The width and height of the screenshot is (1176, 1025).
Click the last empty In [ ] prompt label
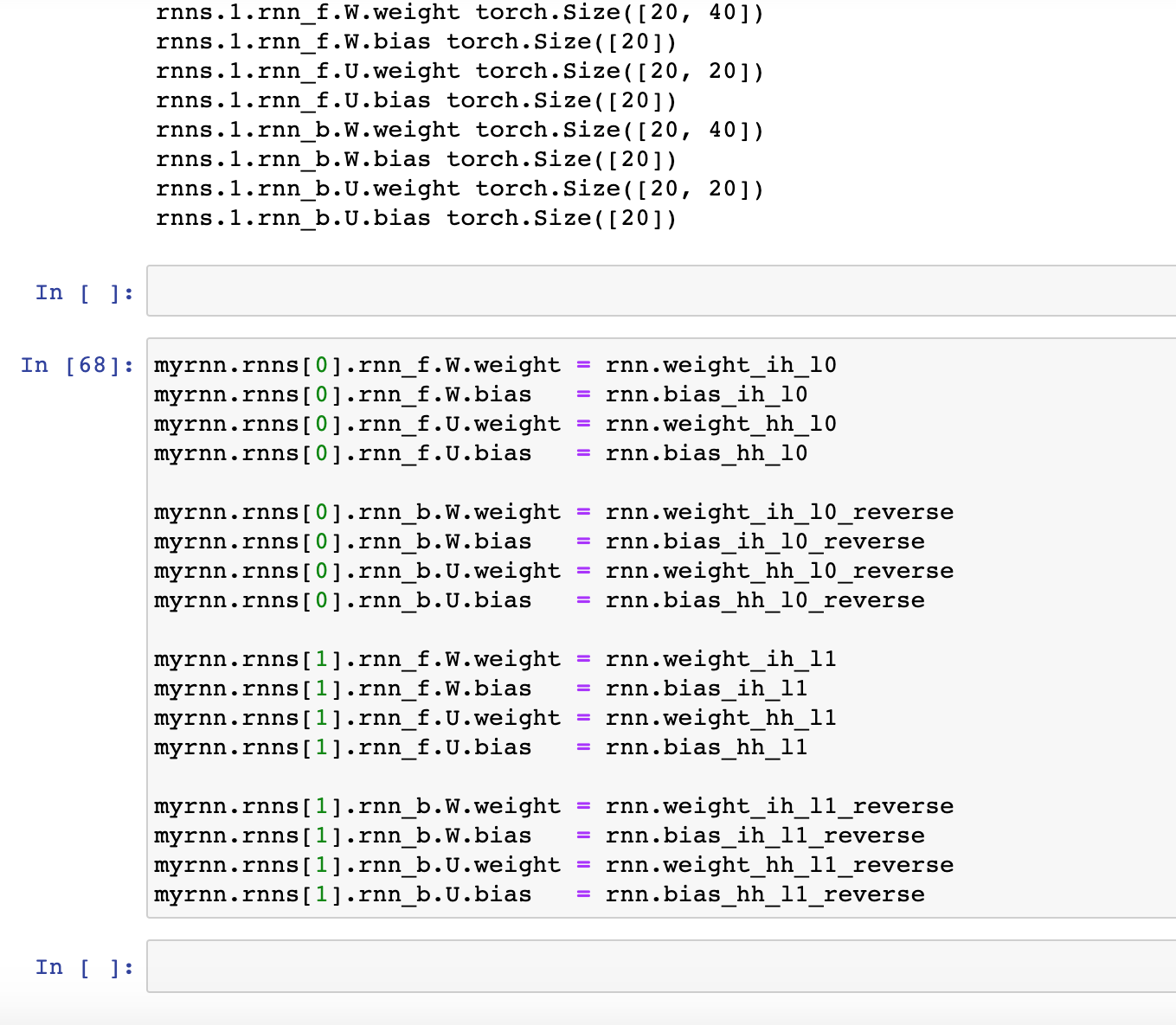click(85, 967)
